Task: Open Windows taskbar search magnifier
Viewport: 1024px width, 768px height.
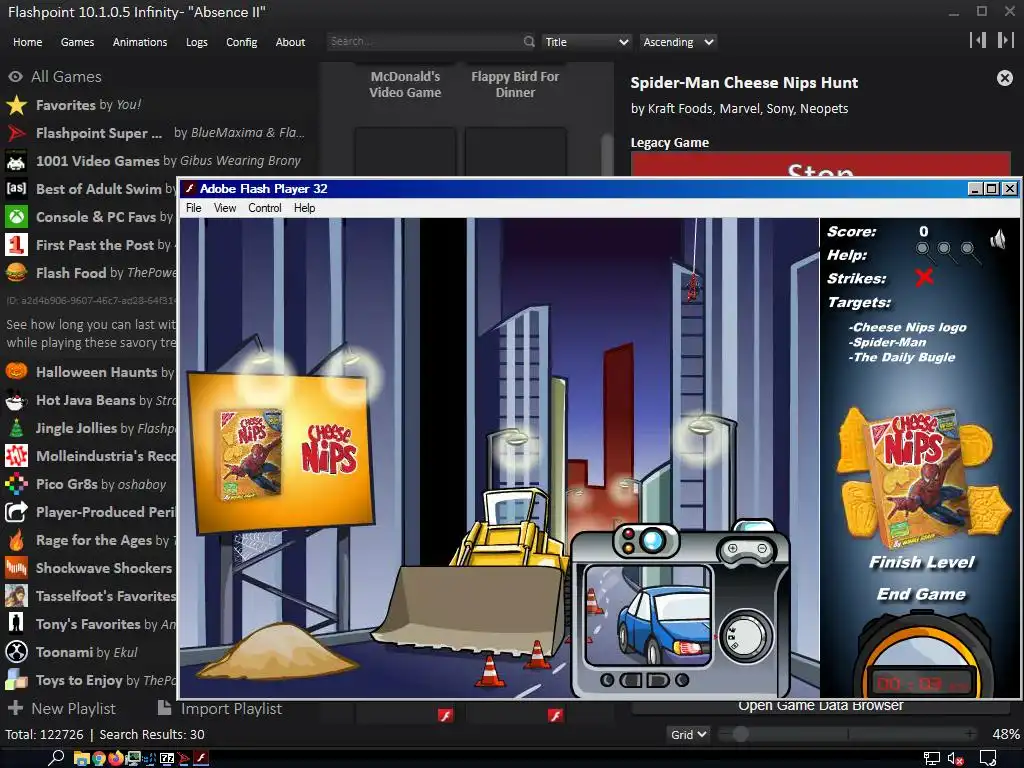Action: coord(56,758)
